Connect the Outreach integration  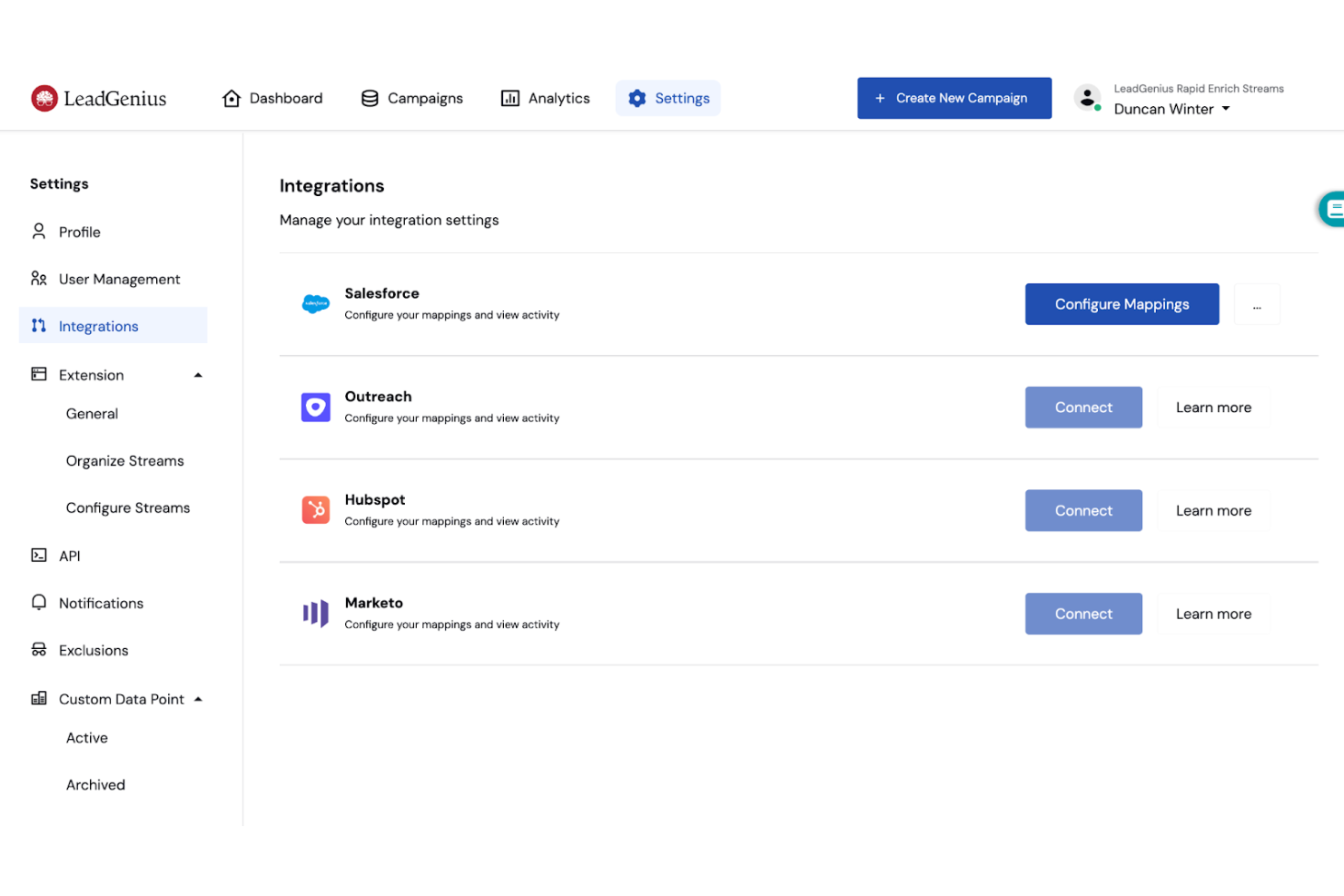point(1083,407)
